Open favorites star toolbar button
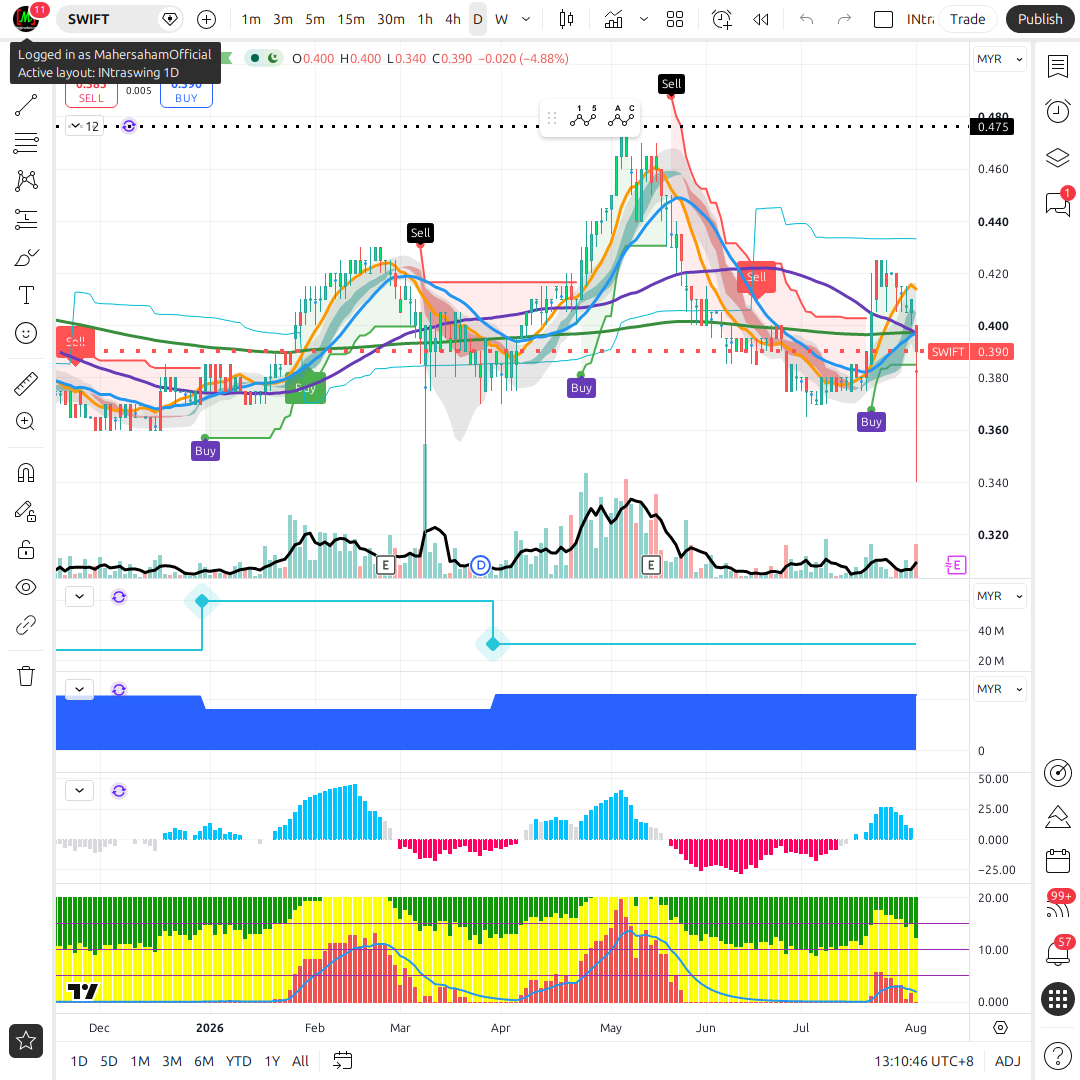Viewport: 1080px width, 1080px height. (x=26, y=1041)
